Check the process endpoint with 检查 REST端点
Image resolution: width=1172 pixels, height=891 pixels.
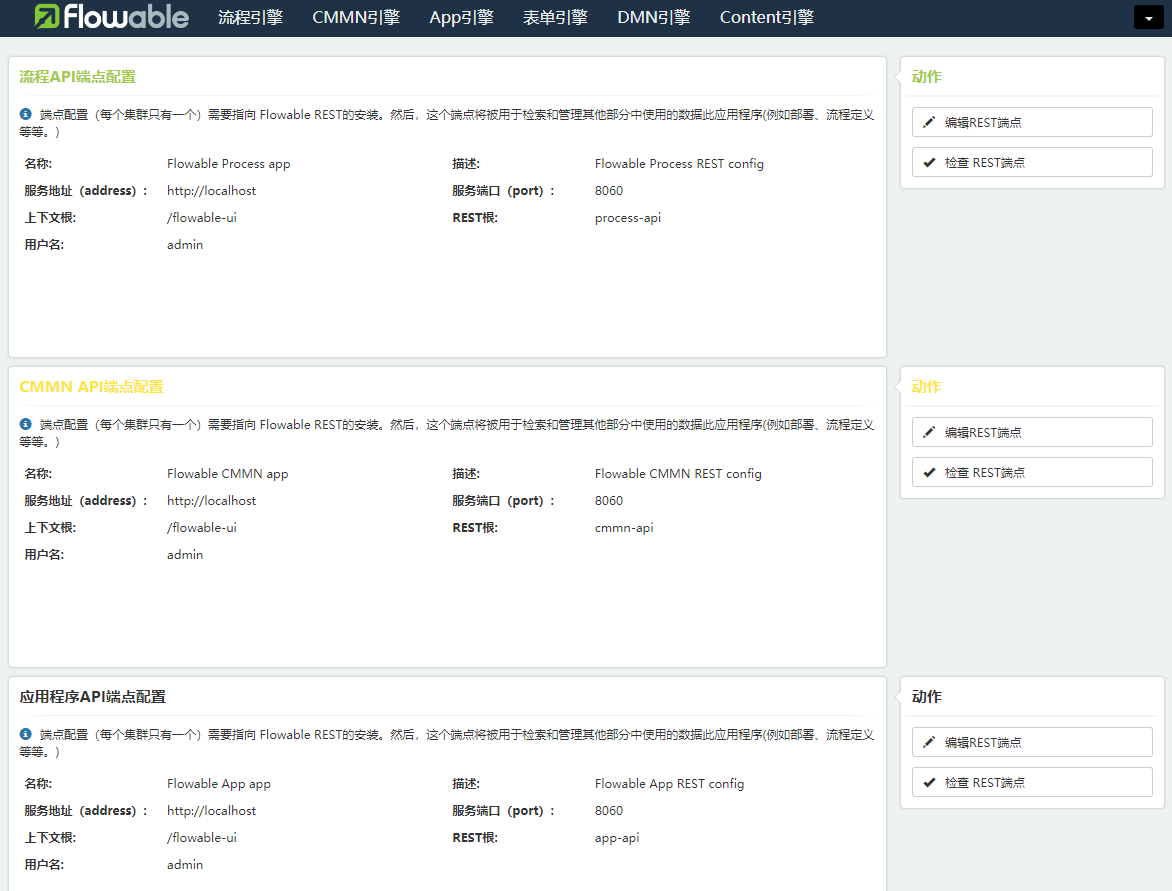coord(1032,162)
